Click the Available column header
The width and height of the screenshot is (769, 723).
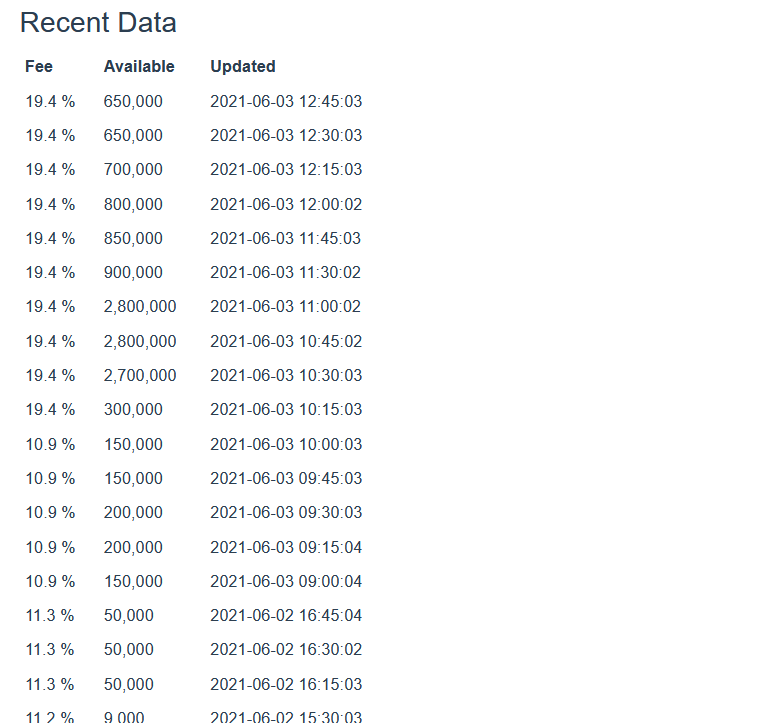(x=139, y=67)
